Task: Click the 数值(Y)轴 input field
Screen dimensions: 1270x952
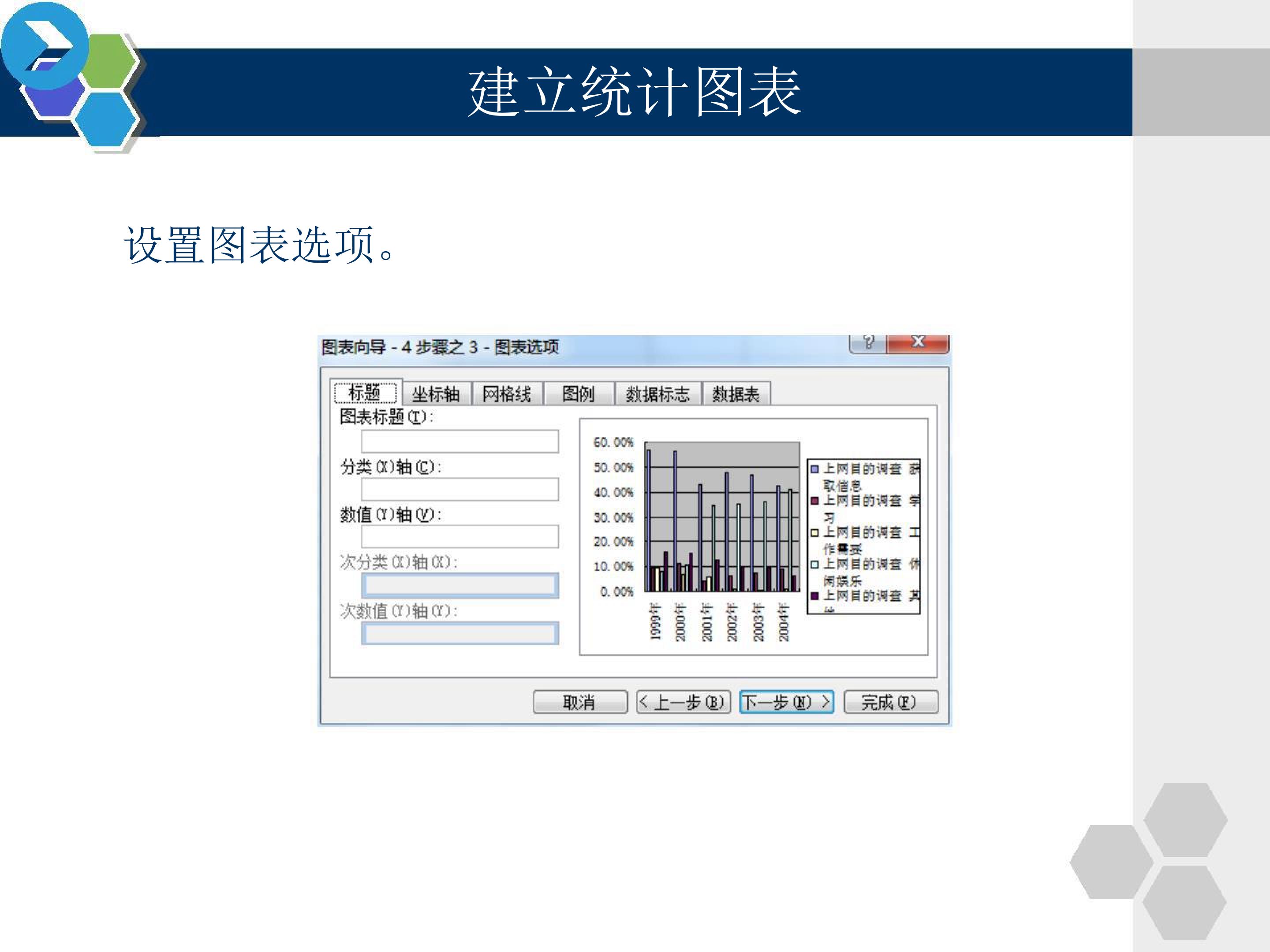Action: 460,536
